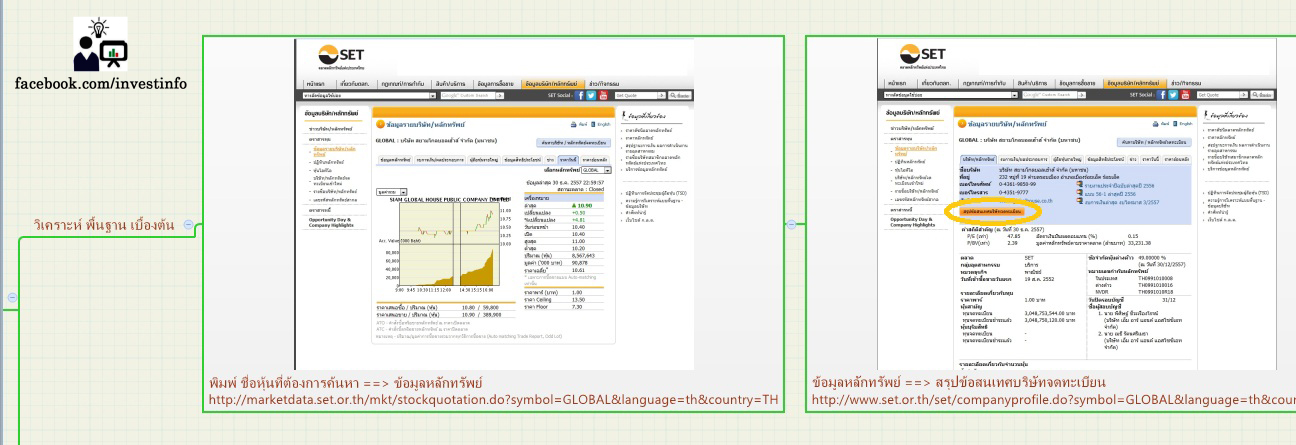Image resolution: width=1296 pixels, height=445 pixels.
Task: Click print icon in company profile screenshot
Action: tap(1155, 124)
